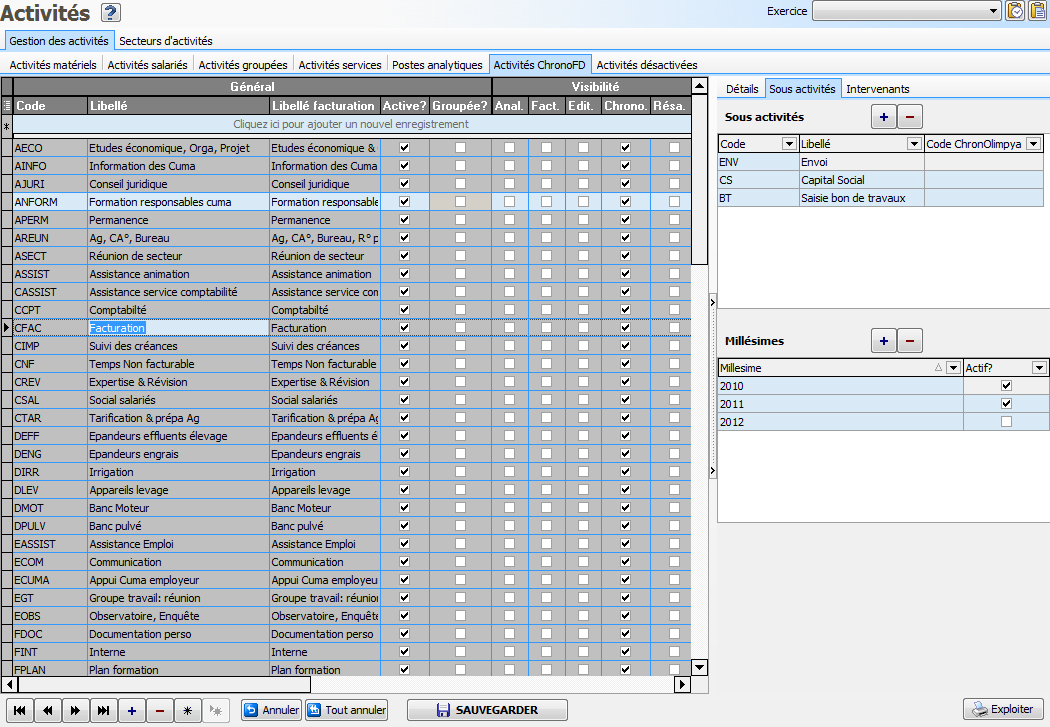Click the Facturation libellé edit cell
This screenshot has width=1050, height=727.
click(x=178, y=328)
